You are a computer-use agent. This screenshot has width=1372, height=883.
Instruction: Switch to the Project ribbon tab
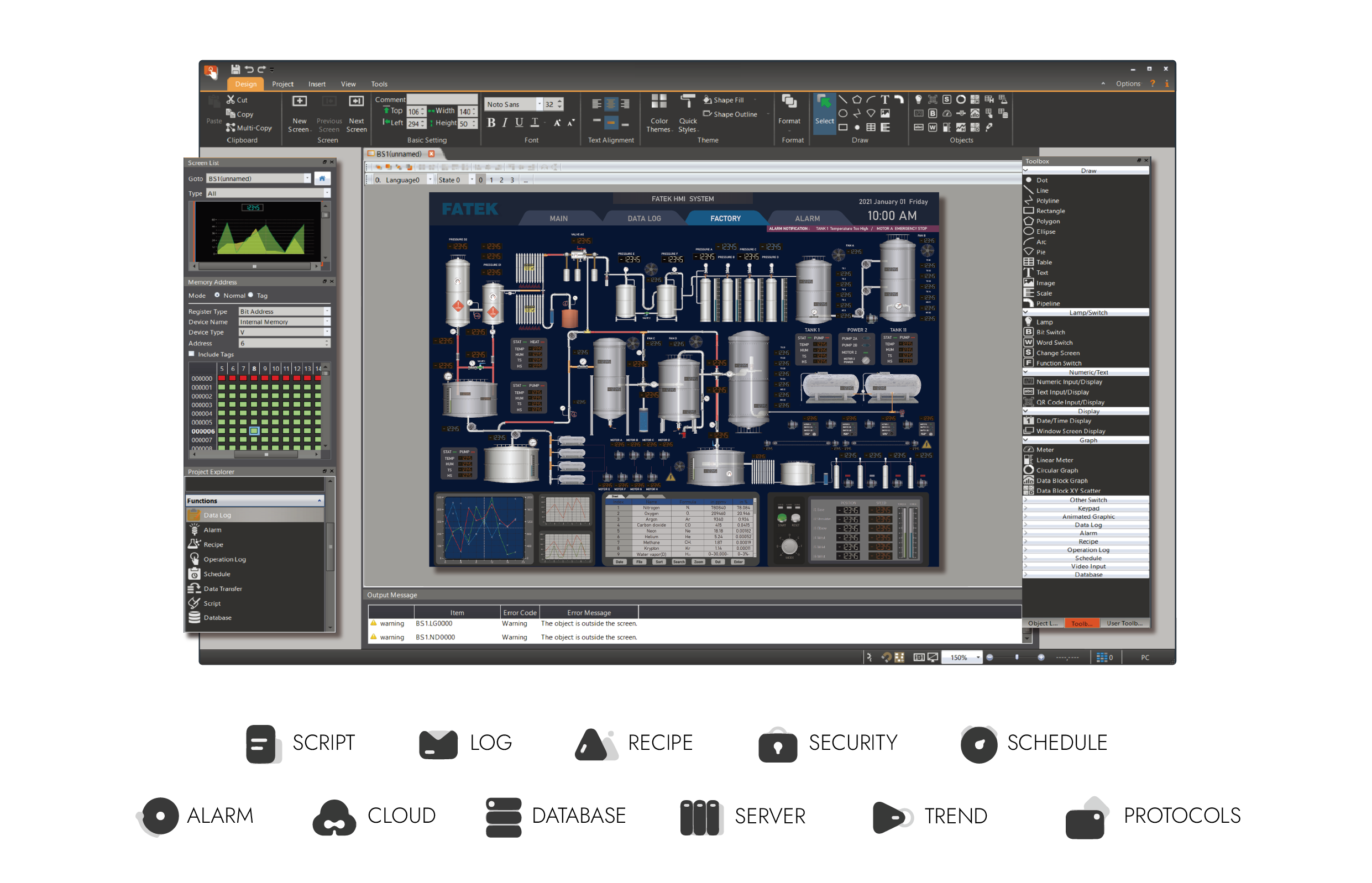(282, 83)
